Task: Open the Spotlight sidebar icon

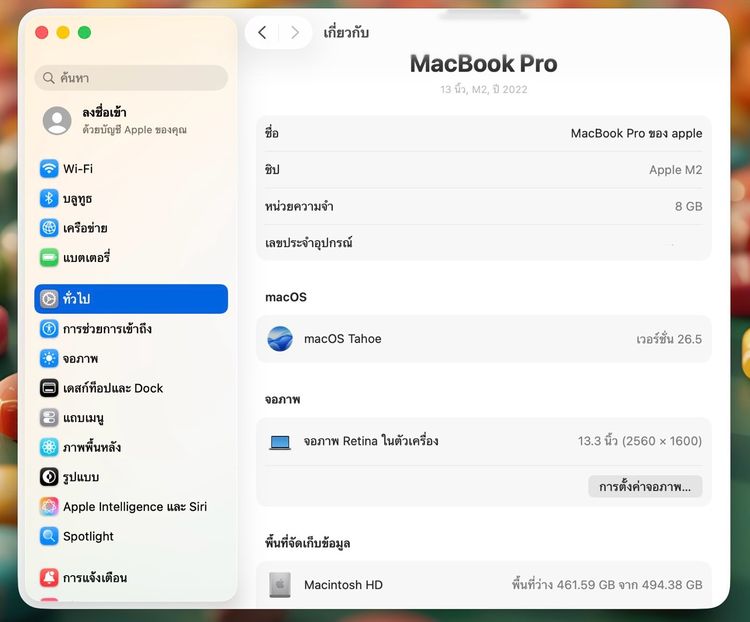Action: [x=49, y=536]
